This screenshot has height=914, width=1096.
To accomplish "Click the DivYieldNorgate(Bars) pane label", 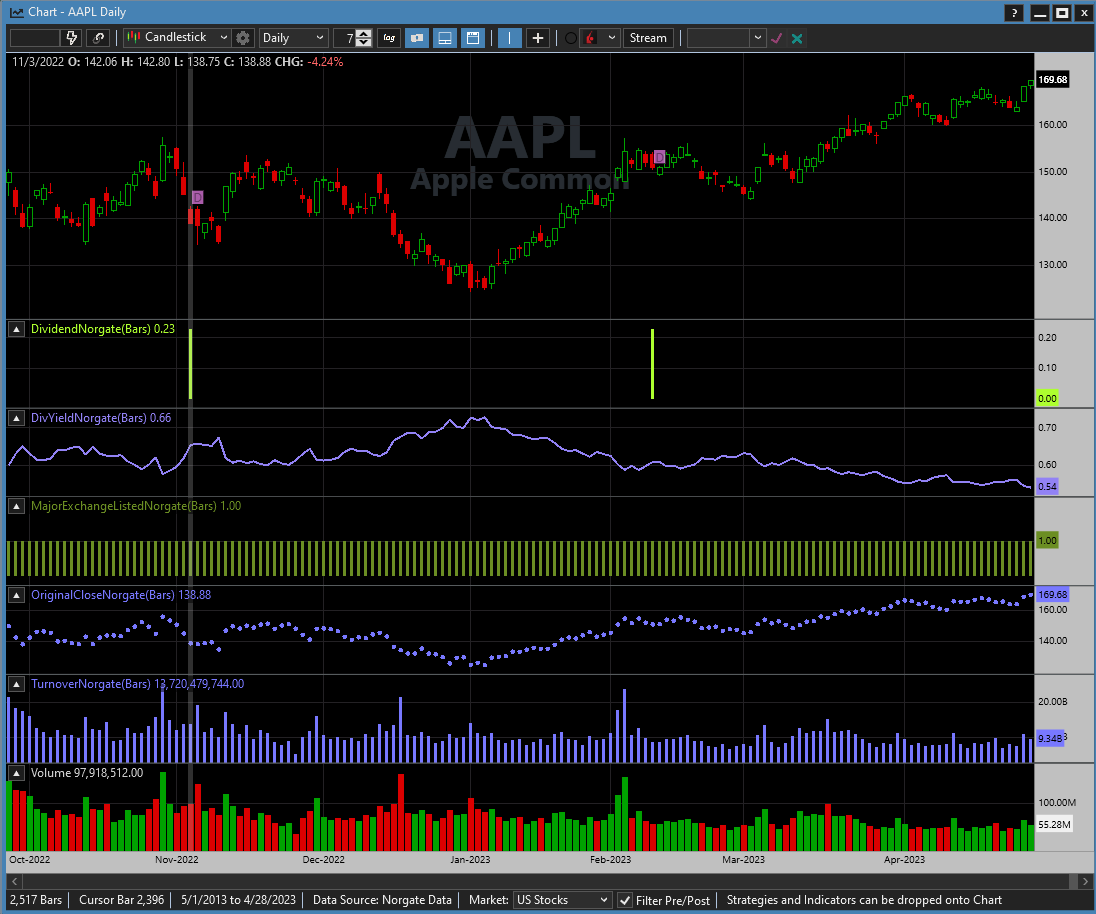I will (x=101, y=418).
